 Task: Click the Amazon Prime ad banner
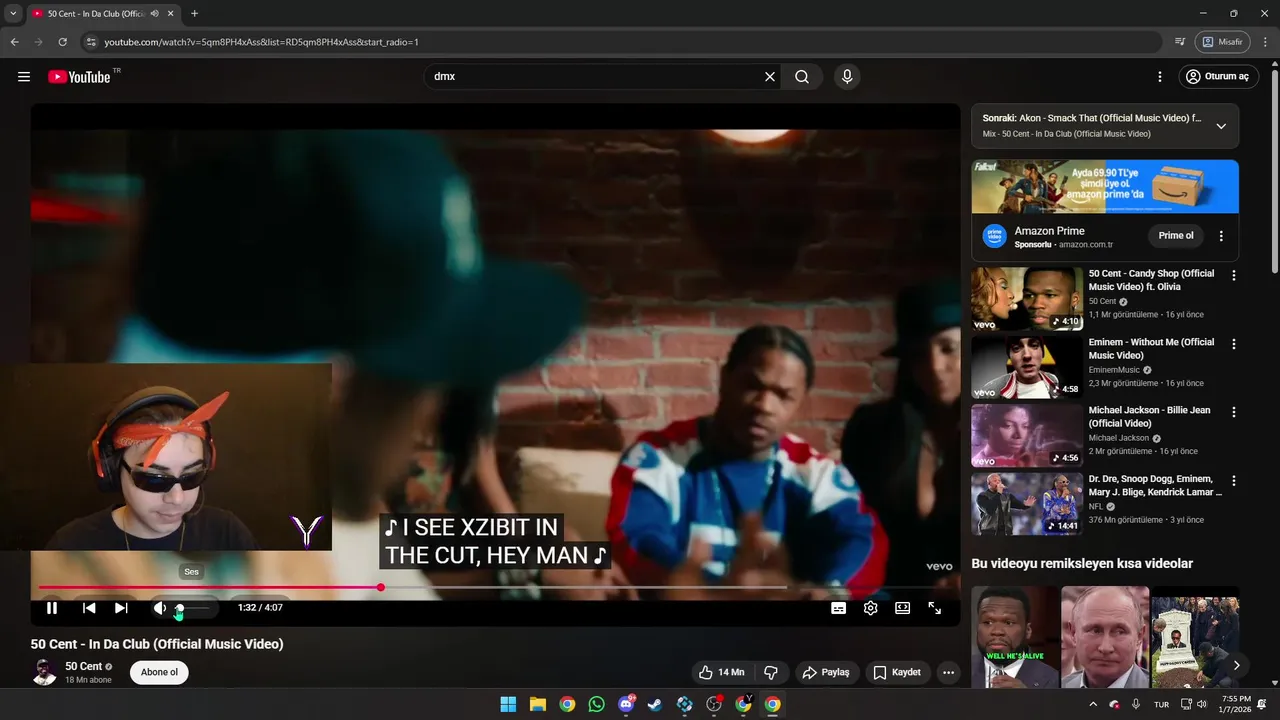1105,186
